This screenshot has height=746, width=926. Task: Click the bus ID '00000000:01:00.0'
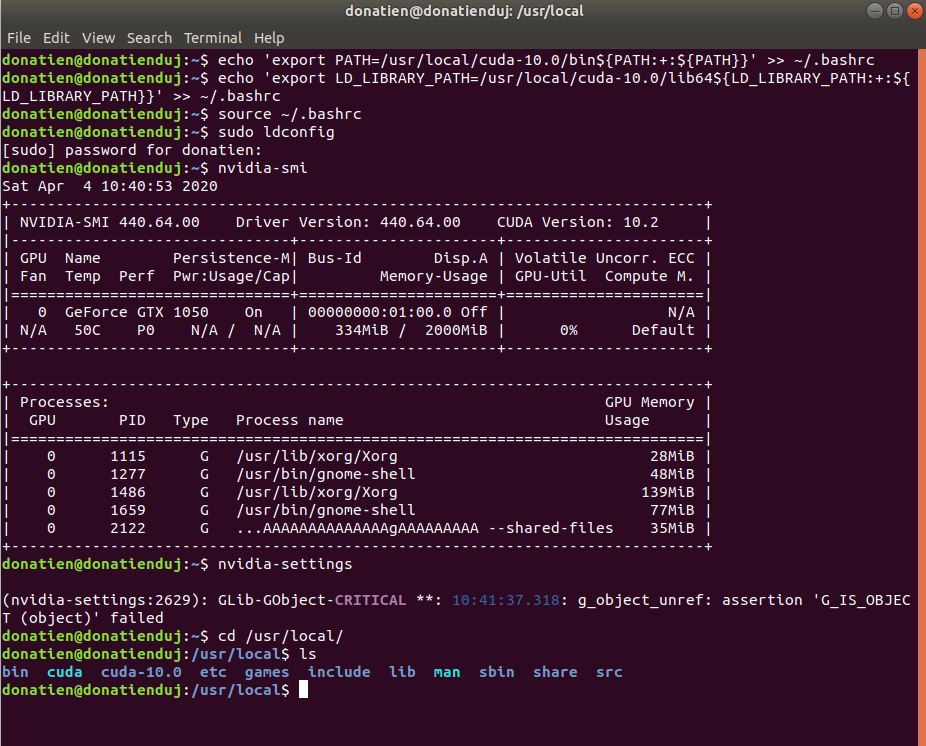380,312
